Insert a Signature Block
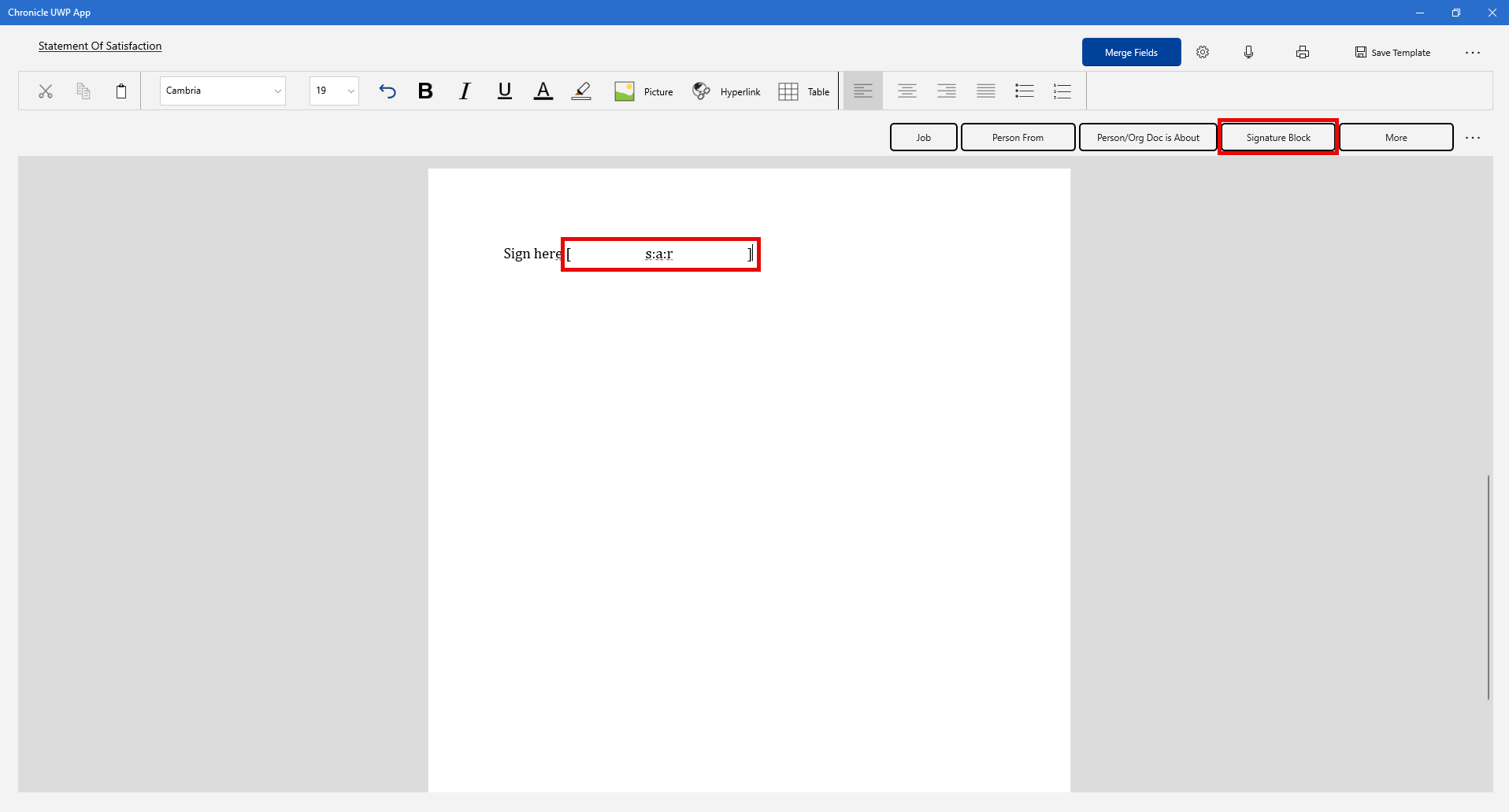 [1278, 137]
